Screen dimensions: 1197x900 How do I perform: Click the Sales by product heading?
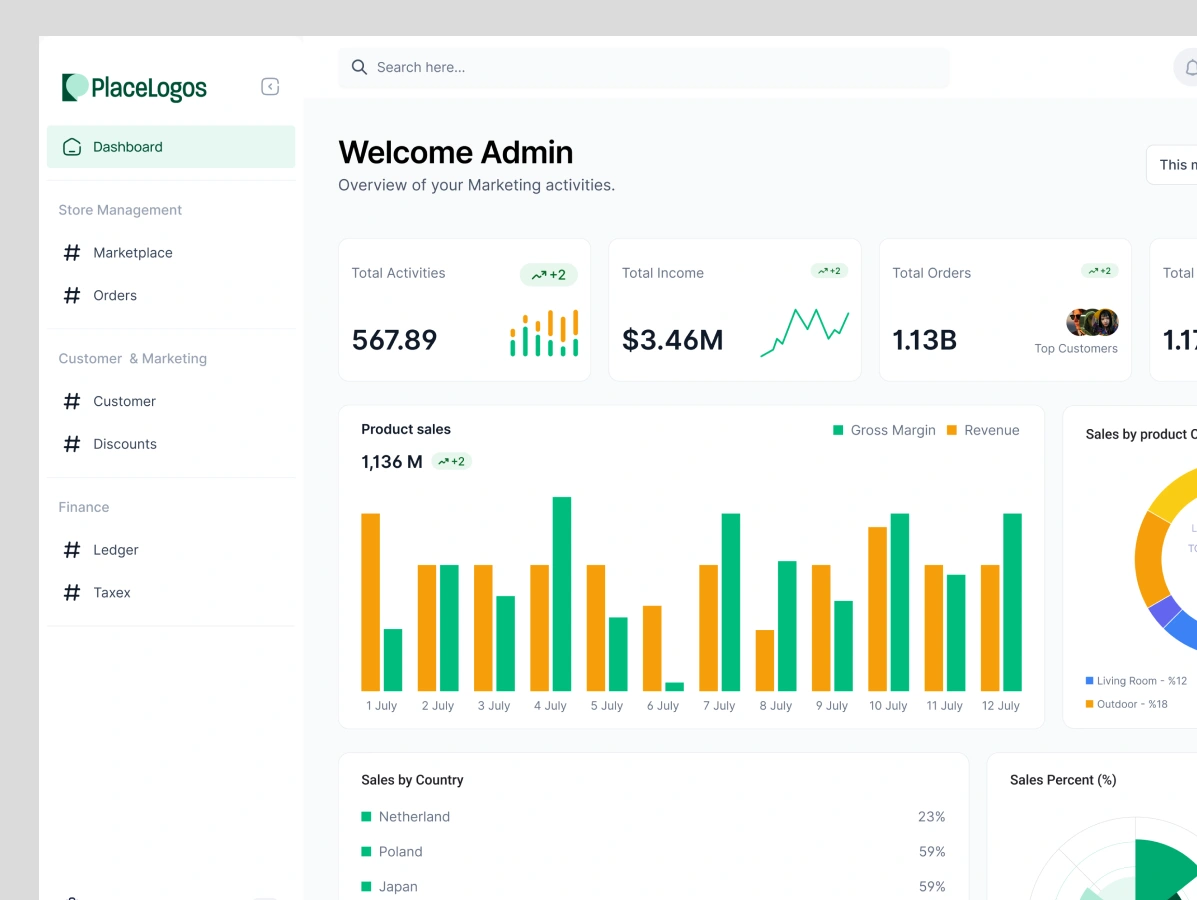(x=1141, y=434)
